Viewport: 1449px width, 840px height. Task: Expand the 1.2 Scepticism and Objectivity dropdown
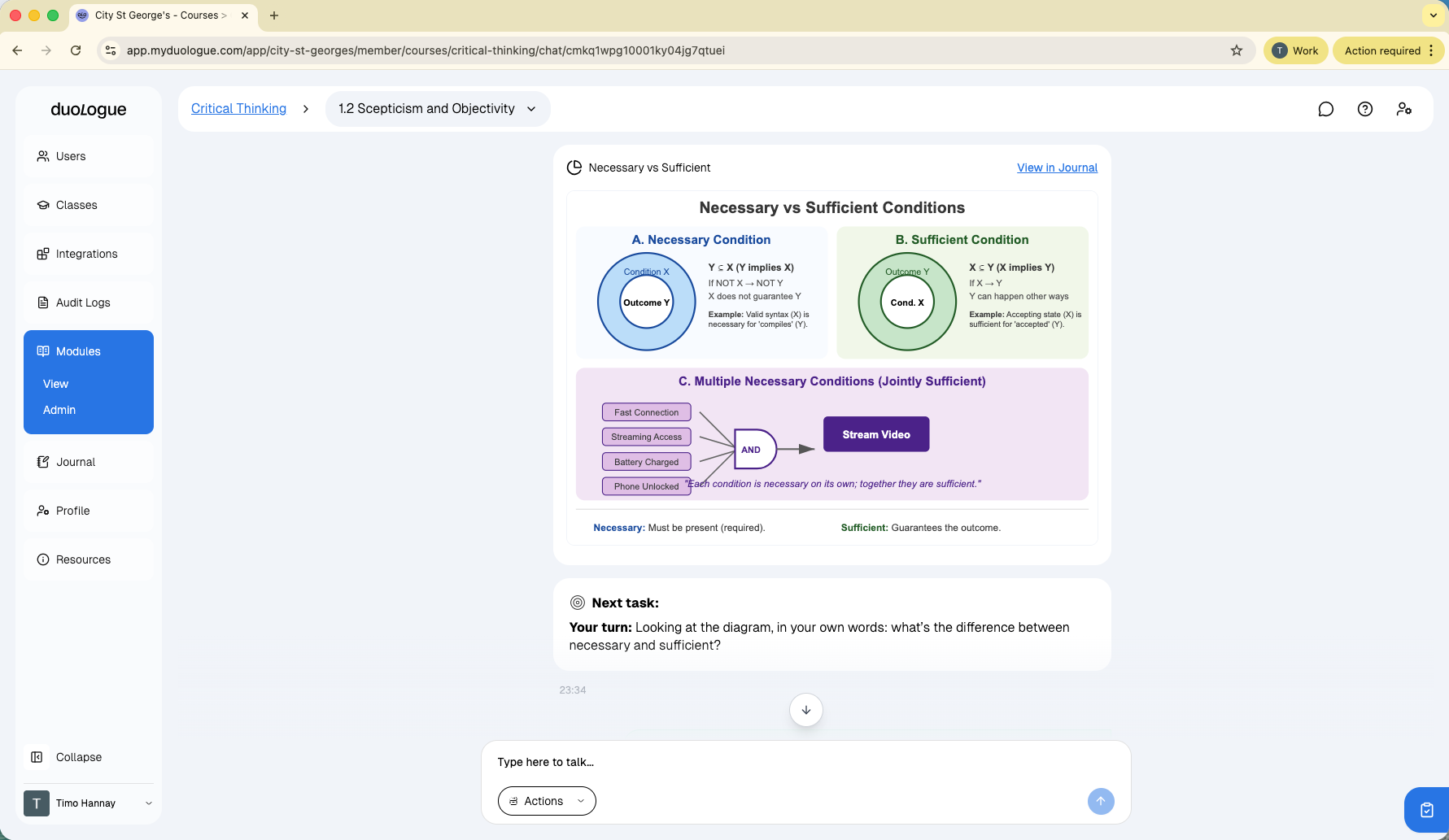pos(438,109)
